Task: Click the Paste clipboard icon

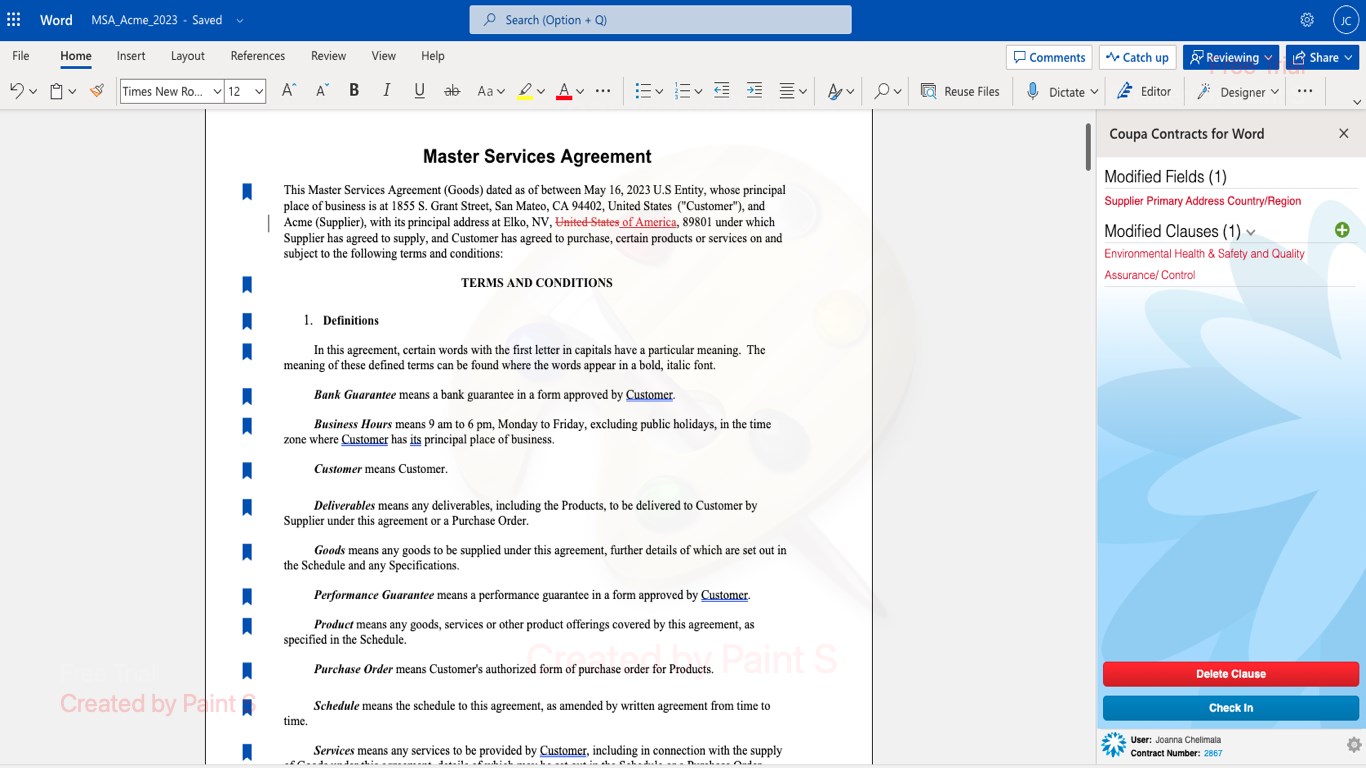Action: click(57, 91)
